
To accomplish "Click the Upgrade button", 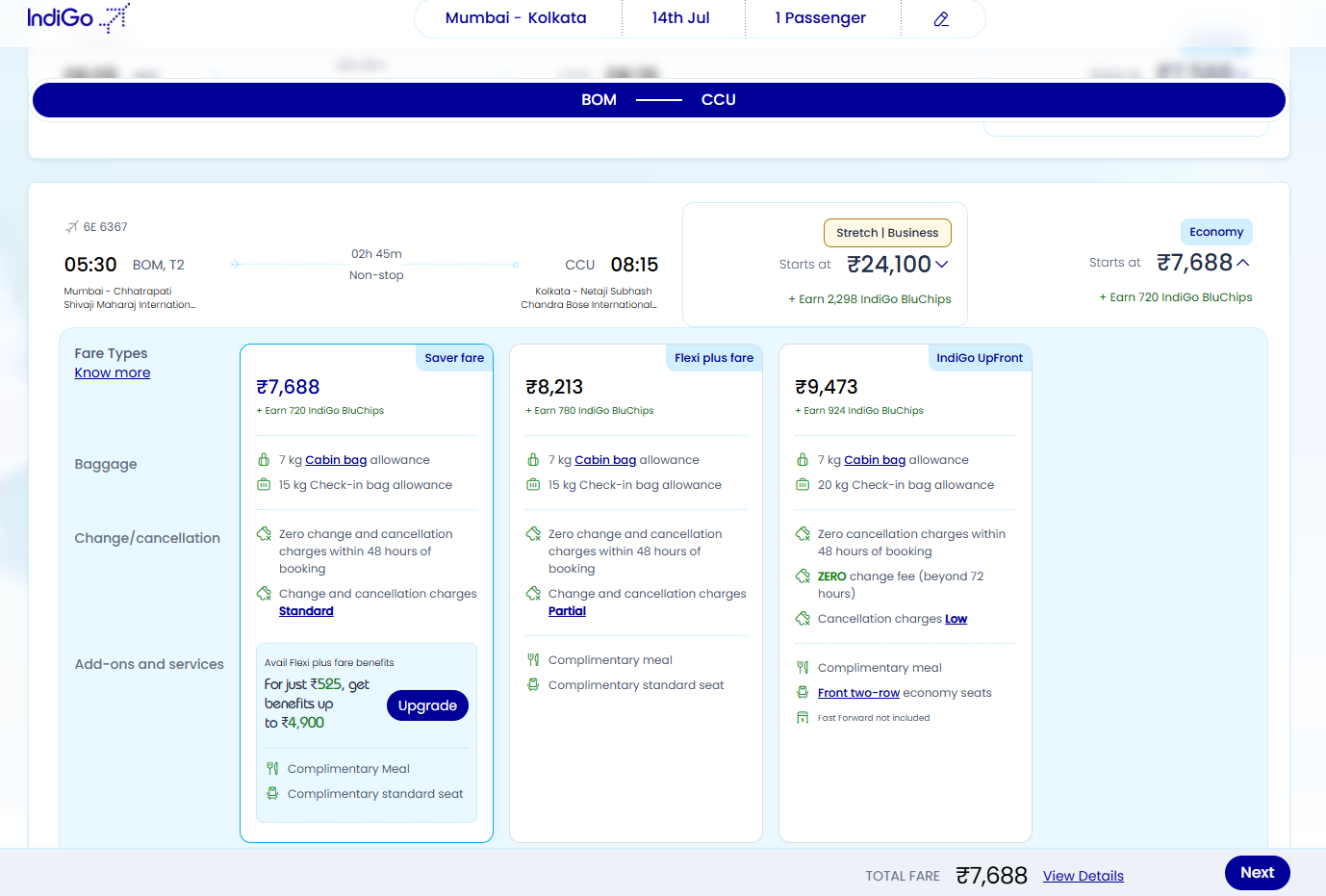I will pyautogui.click(x=427, y=705).
